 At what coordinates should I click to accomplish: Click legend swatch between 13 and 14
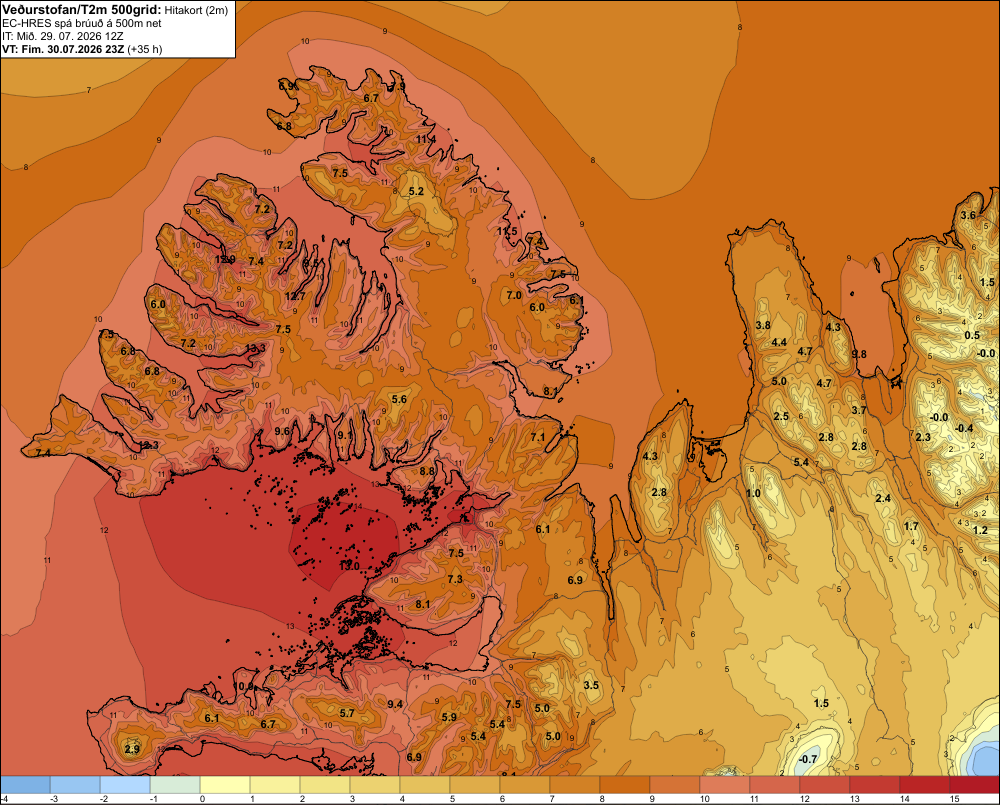tap(874, 785)
